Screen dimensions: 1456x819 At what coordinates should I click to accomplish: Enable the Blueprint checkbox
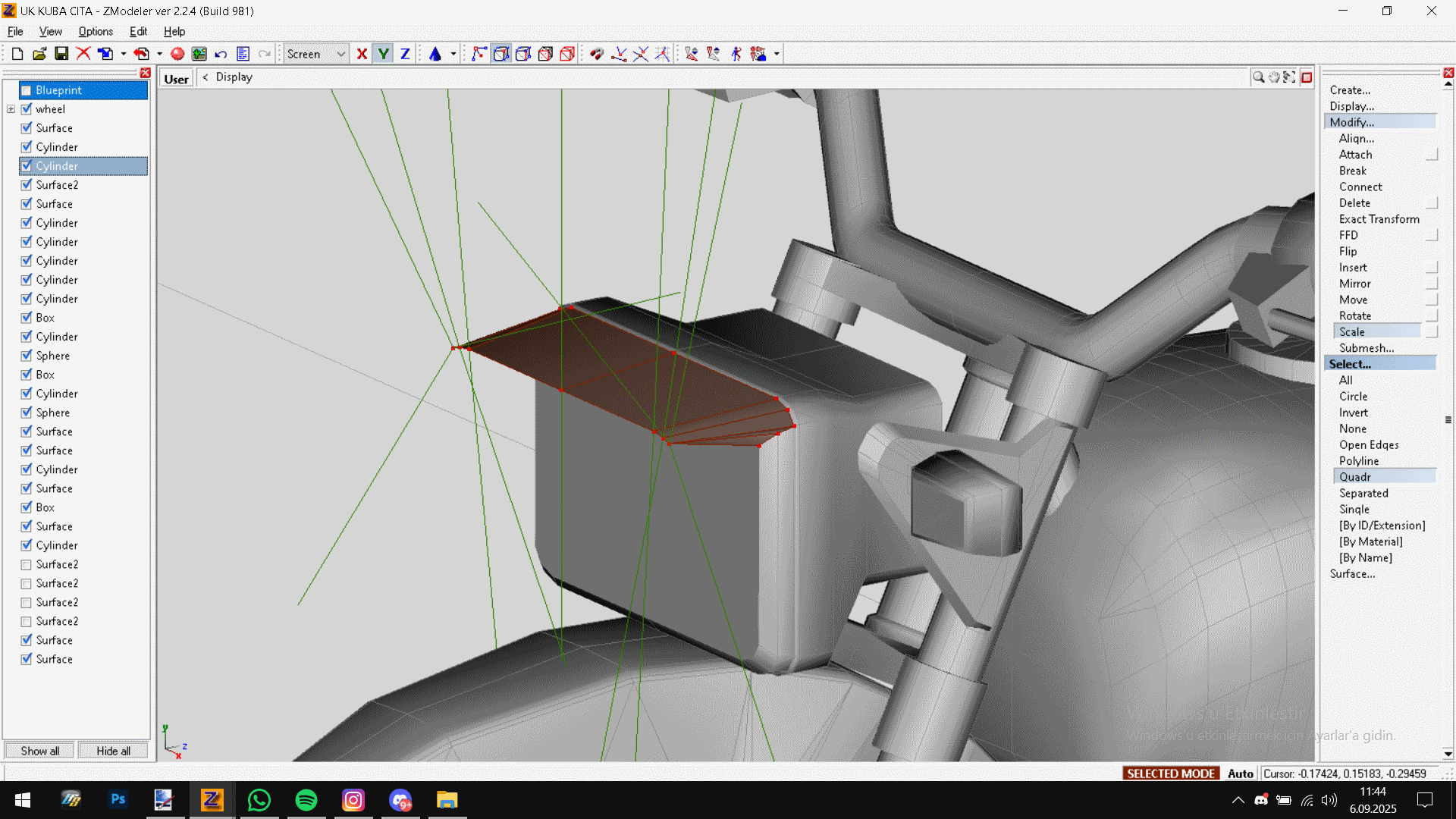pos(27,90)
